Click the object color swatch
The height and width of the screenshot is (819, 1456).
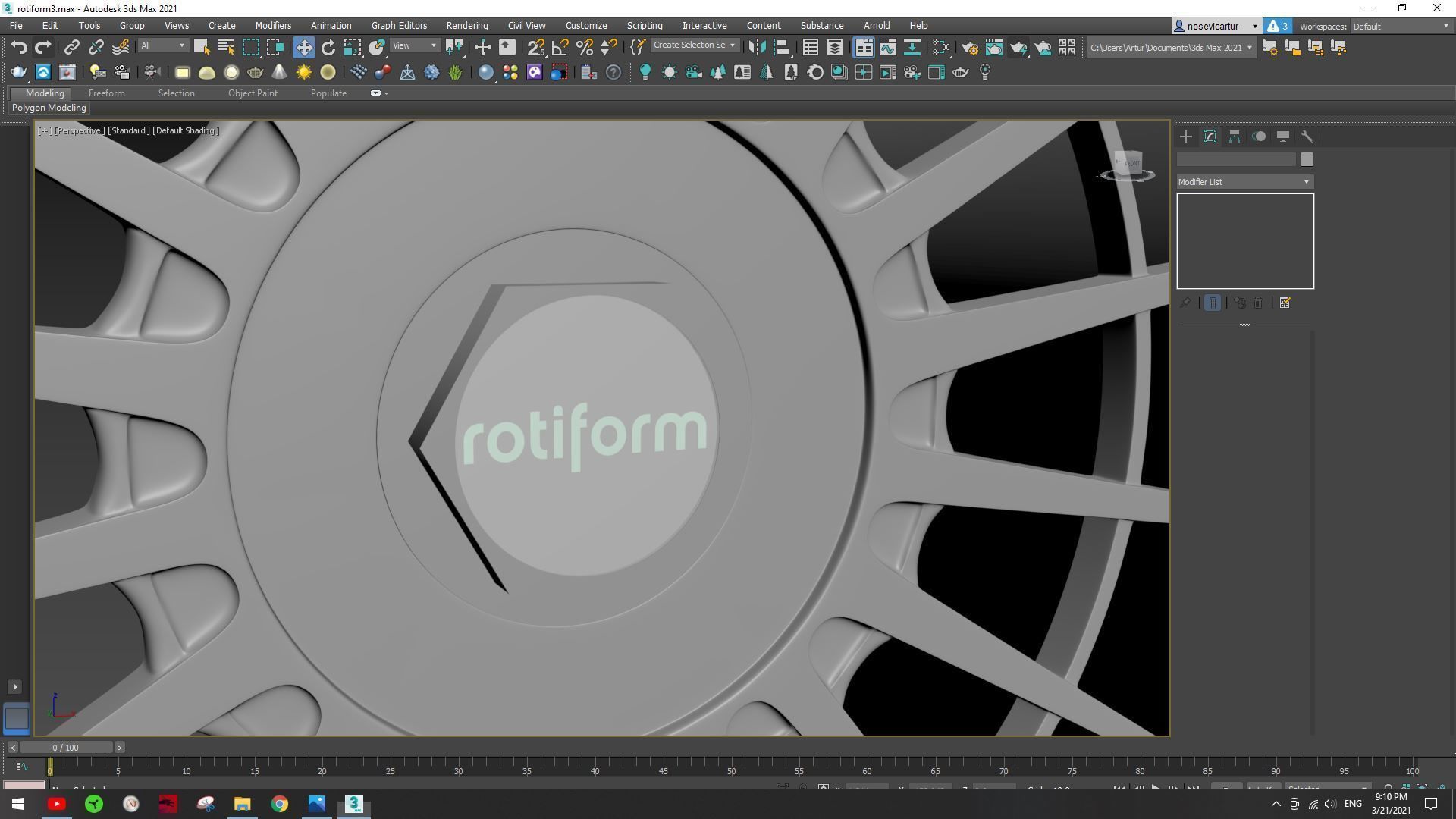(1307, 159)
